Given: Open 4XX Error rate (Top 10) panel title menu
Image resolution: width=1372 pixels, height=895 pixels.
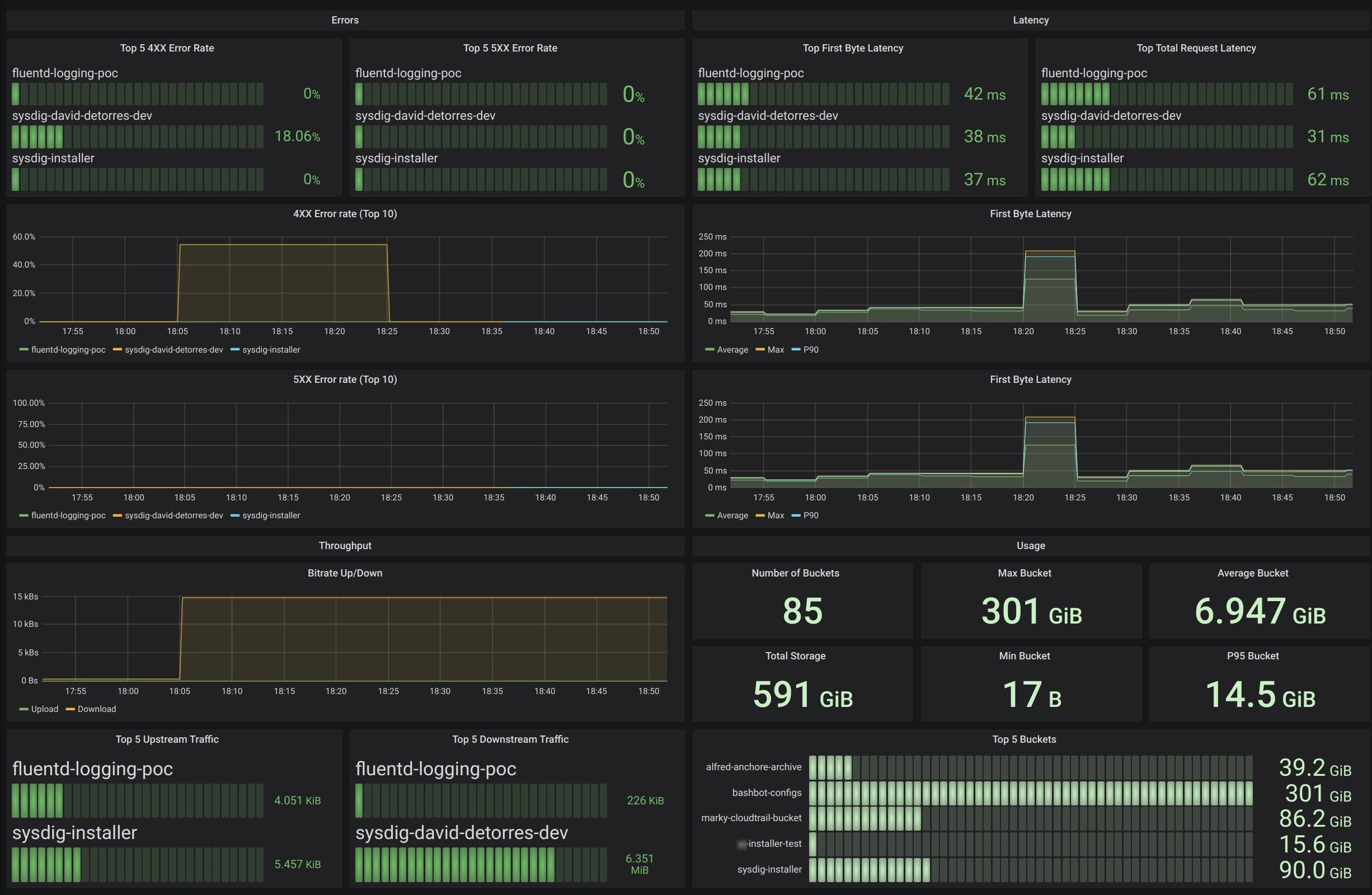Looking at the screenshot, I should pos(345,214).
